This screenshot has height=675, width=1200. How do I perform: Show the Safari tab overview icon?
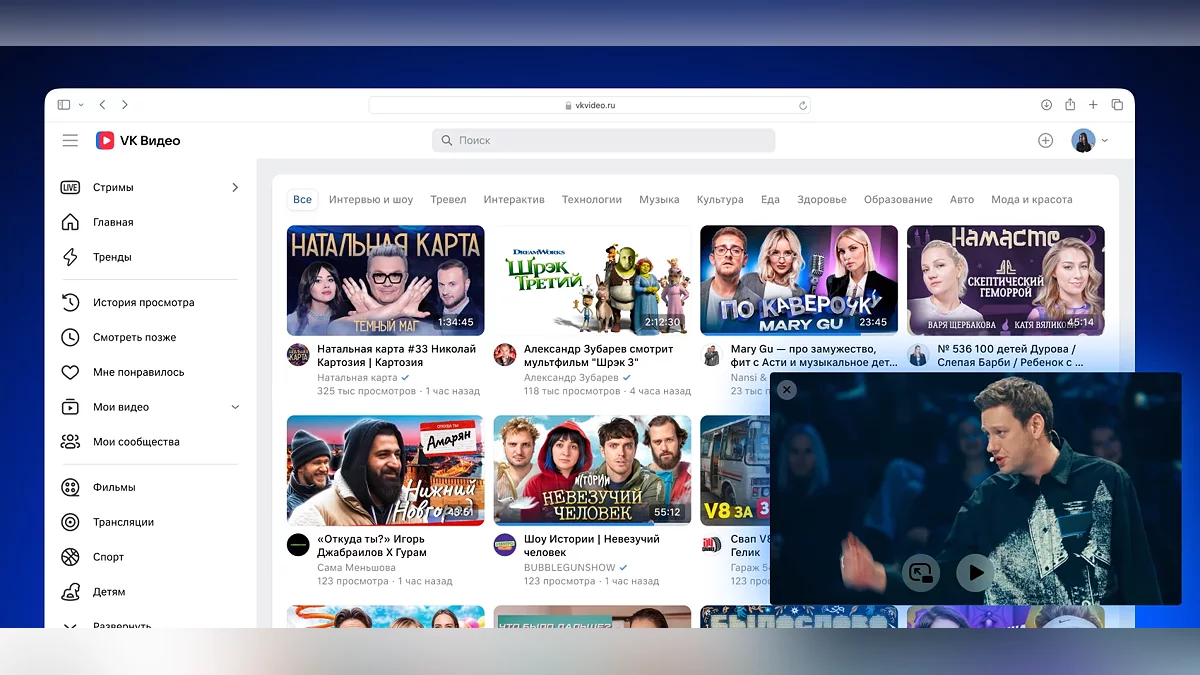(1117, 105)
